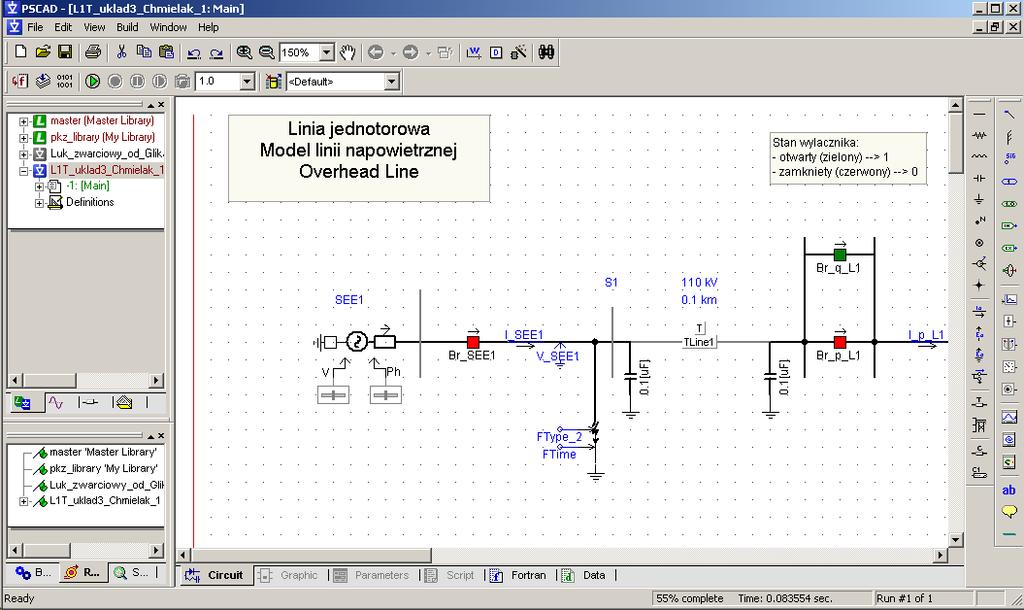1024x610 pixels.
Task: Open the File menu
Action: coord(35,27)
